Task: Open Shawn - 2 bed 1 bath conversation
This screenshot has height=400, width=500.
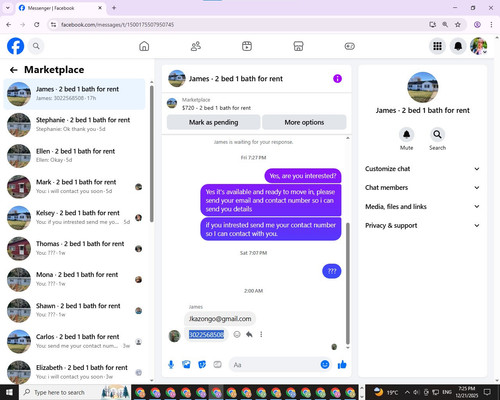Action: coord(74,310)
